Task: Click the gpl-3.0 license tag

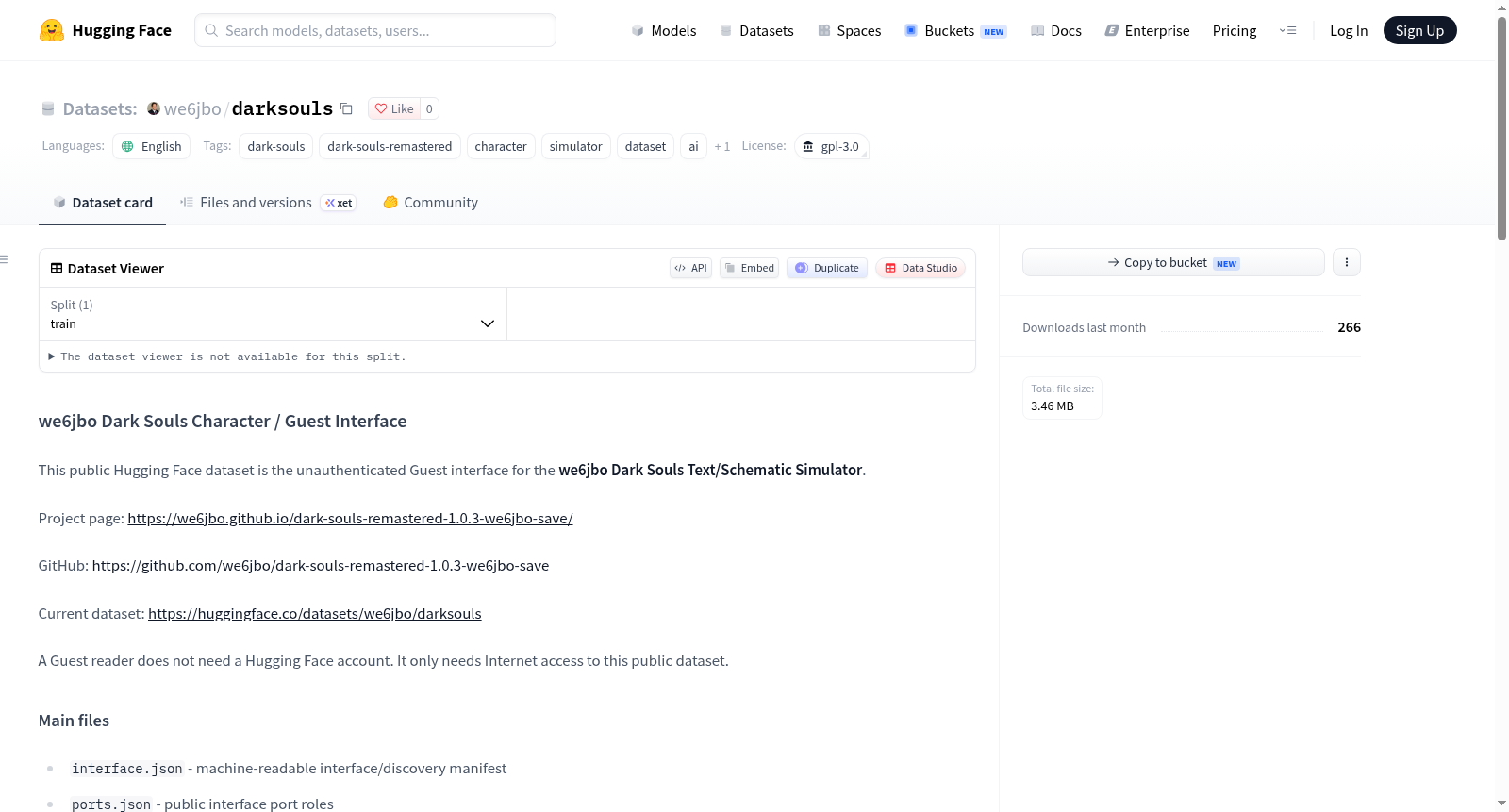Action: pyautogui.click(x=831, y=146)
